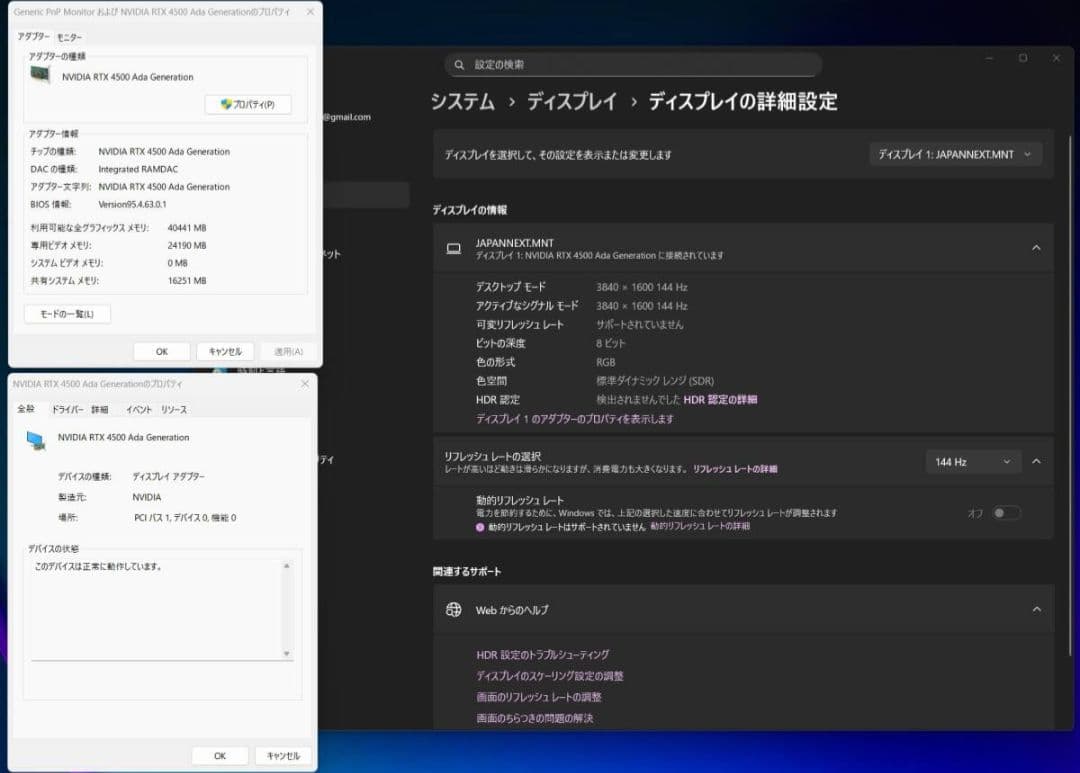Collapse the JAPANNEXT.MNT display information section
The height and width of the screenshot is (773, 1080).
[x=1036, y=247]
